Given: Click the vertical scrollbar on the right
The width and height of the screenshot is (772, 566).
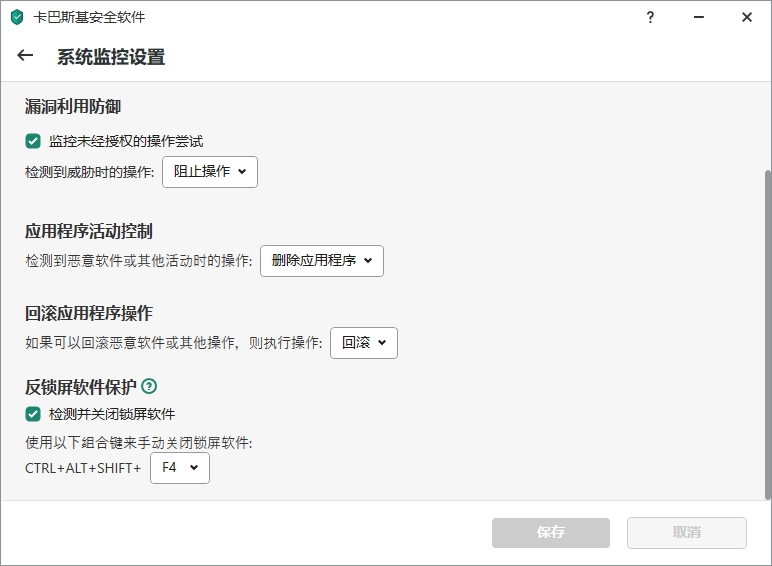Looking at the screenshot, I should coord(768,335).
